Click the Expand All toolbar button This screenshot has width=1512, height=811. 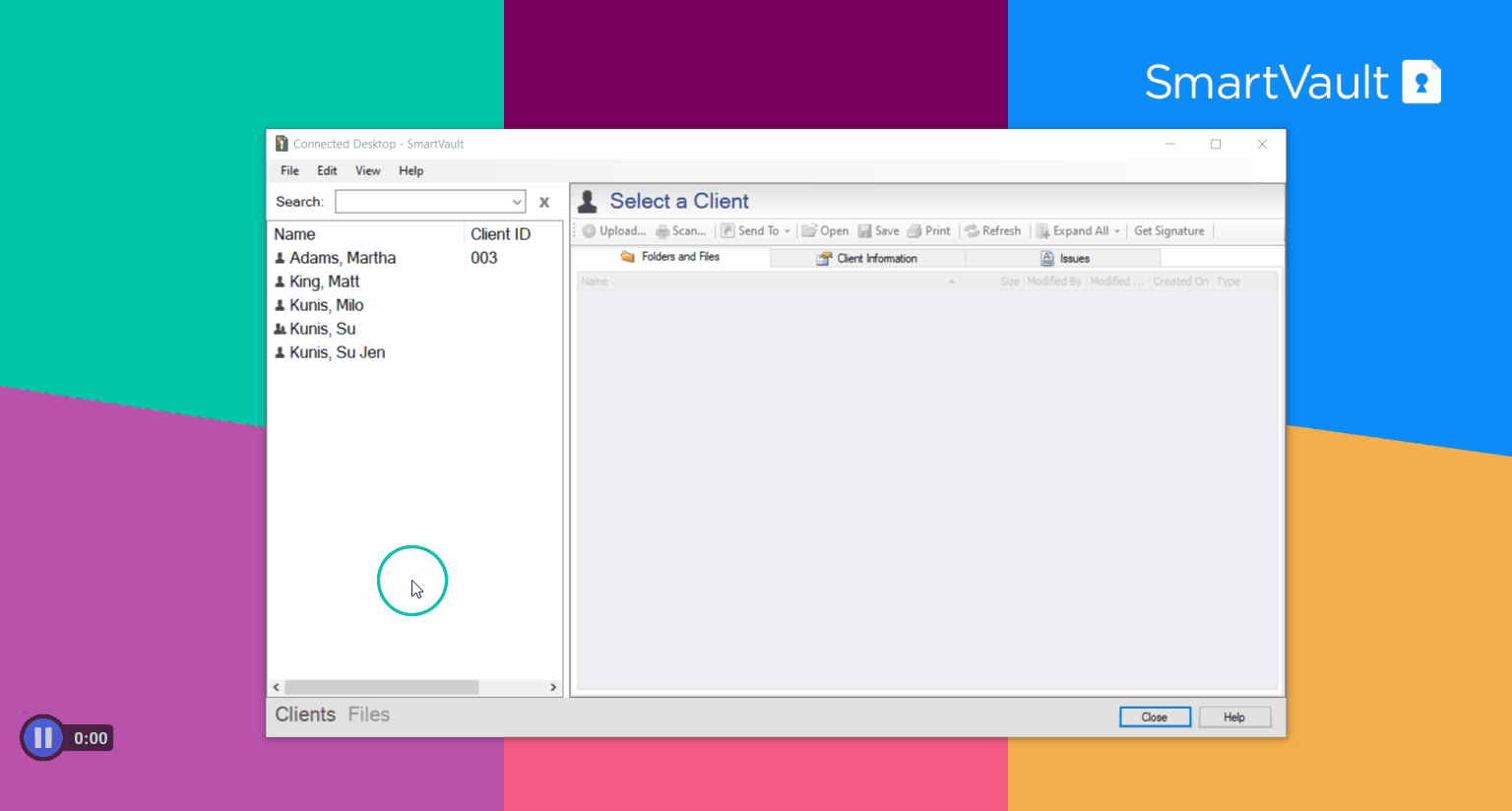[1073, 231]
